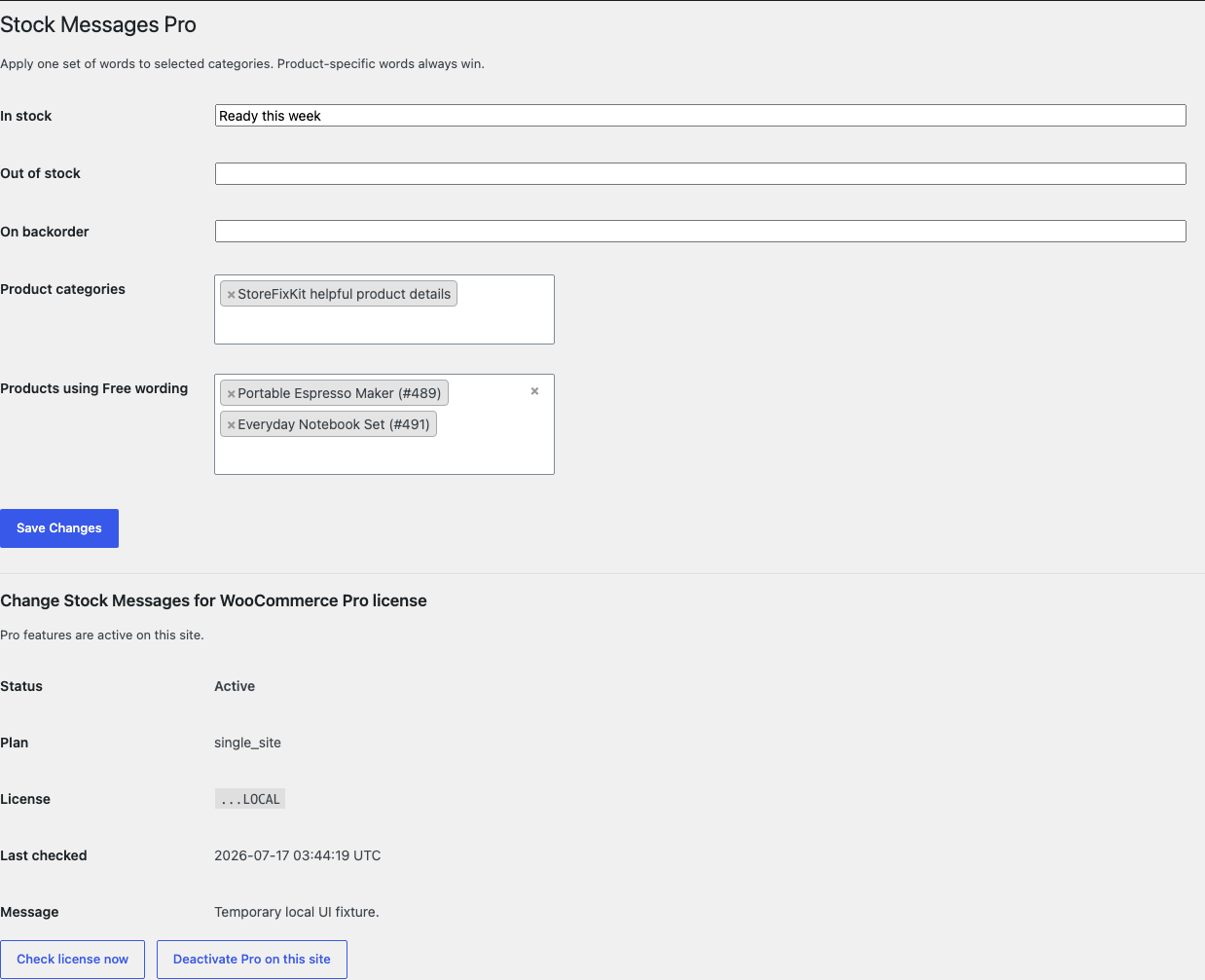Click the Products using Free wording label
1205x980 pixels.
(94, 388)
